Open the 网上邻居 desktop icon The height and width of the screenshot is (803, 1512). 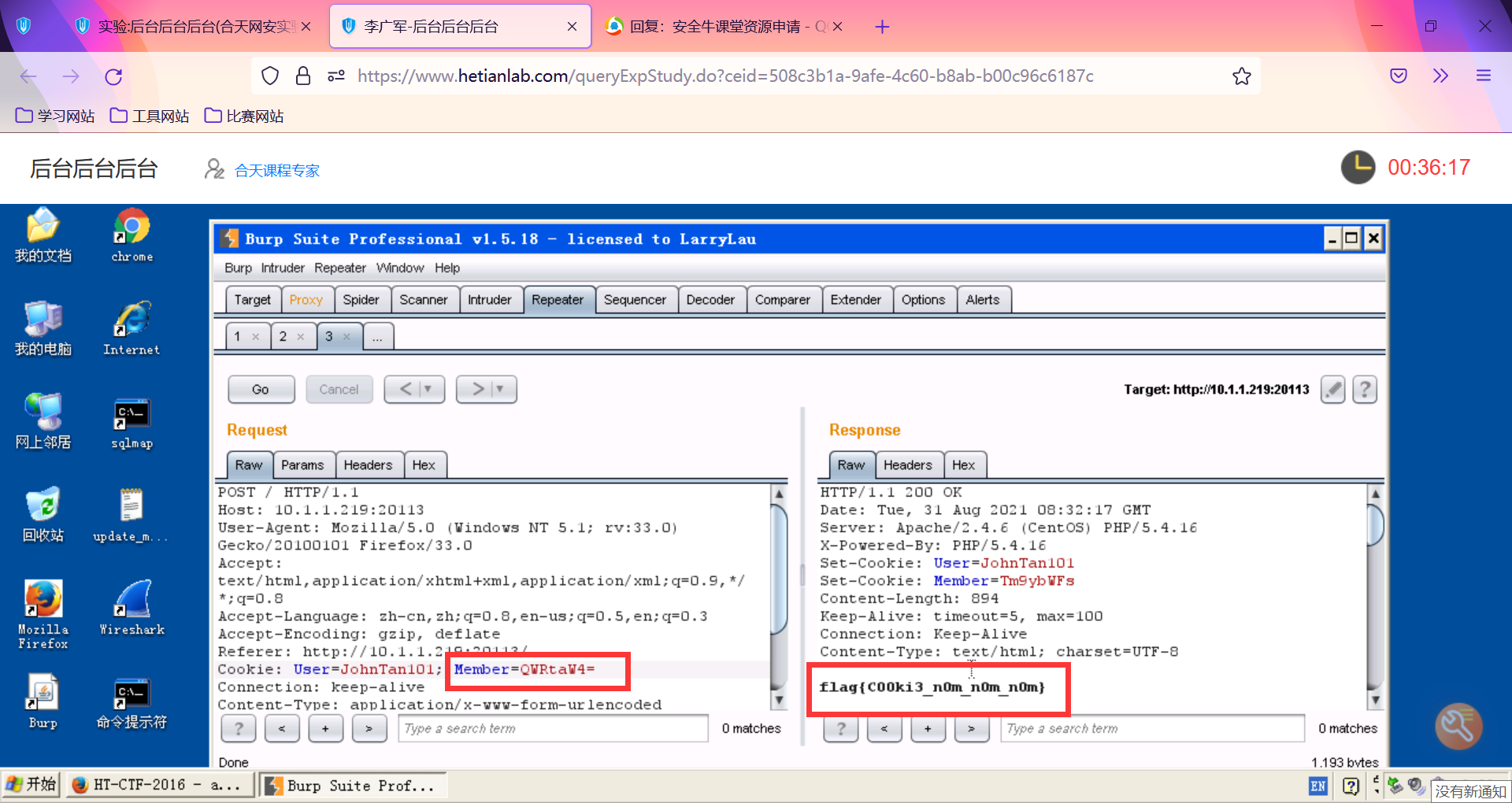coord(43,421)
